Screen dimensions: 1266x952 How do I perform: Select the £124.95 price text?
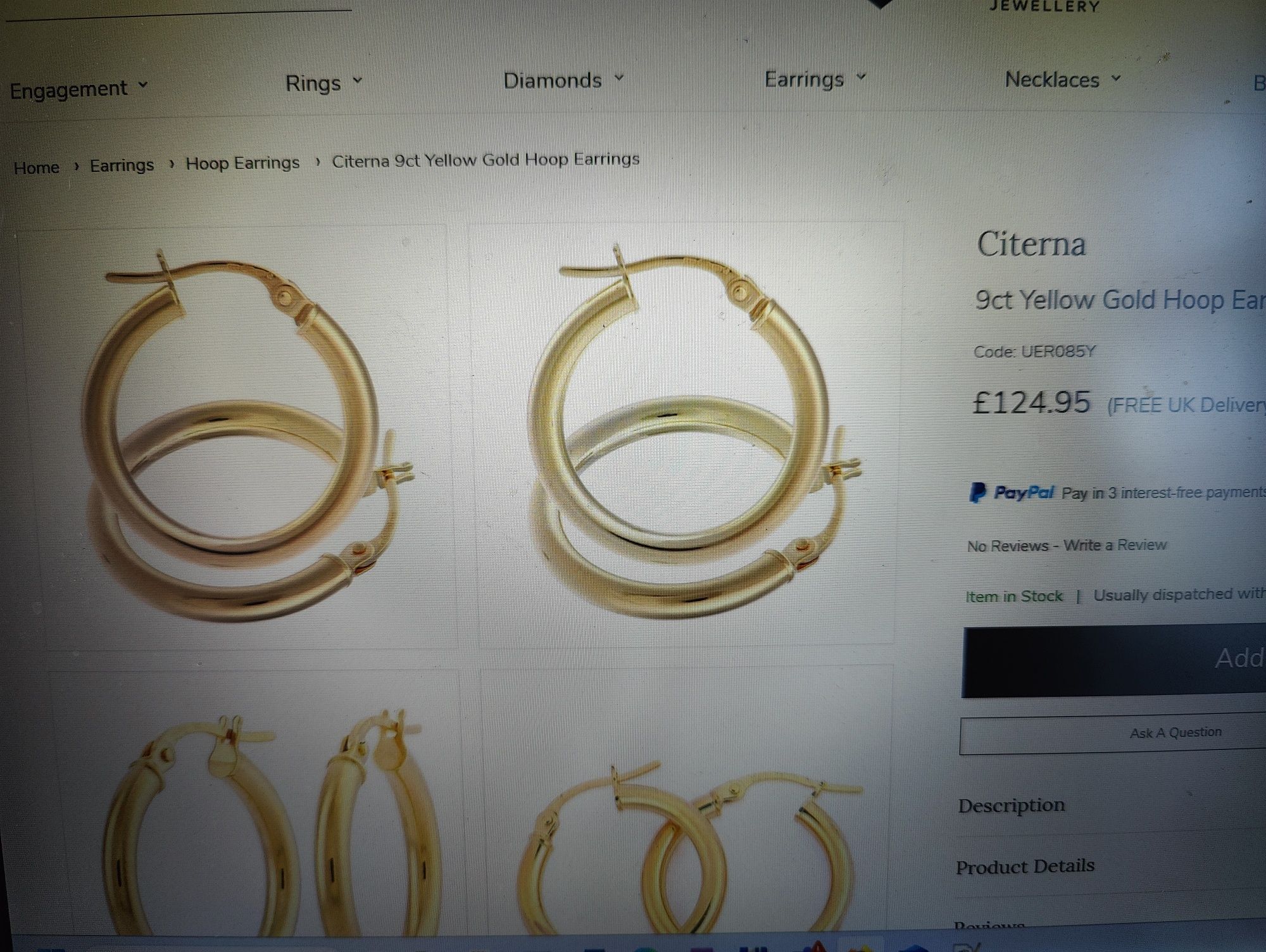1032,402
